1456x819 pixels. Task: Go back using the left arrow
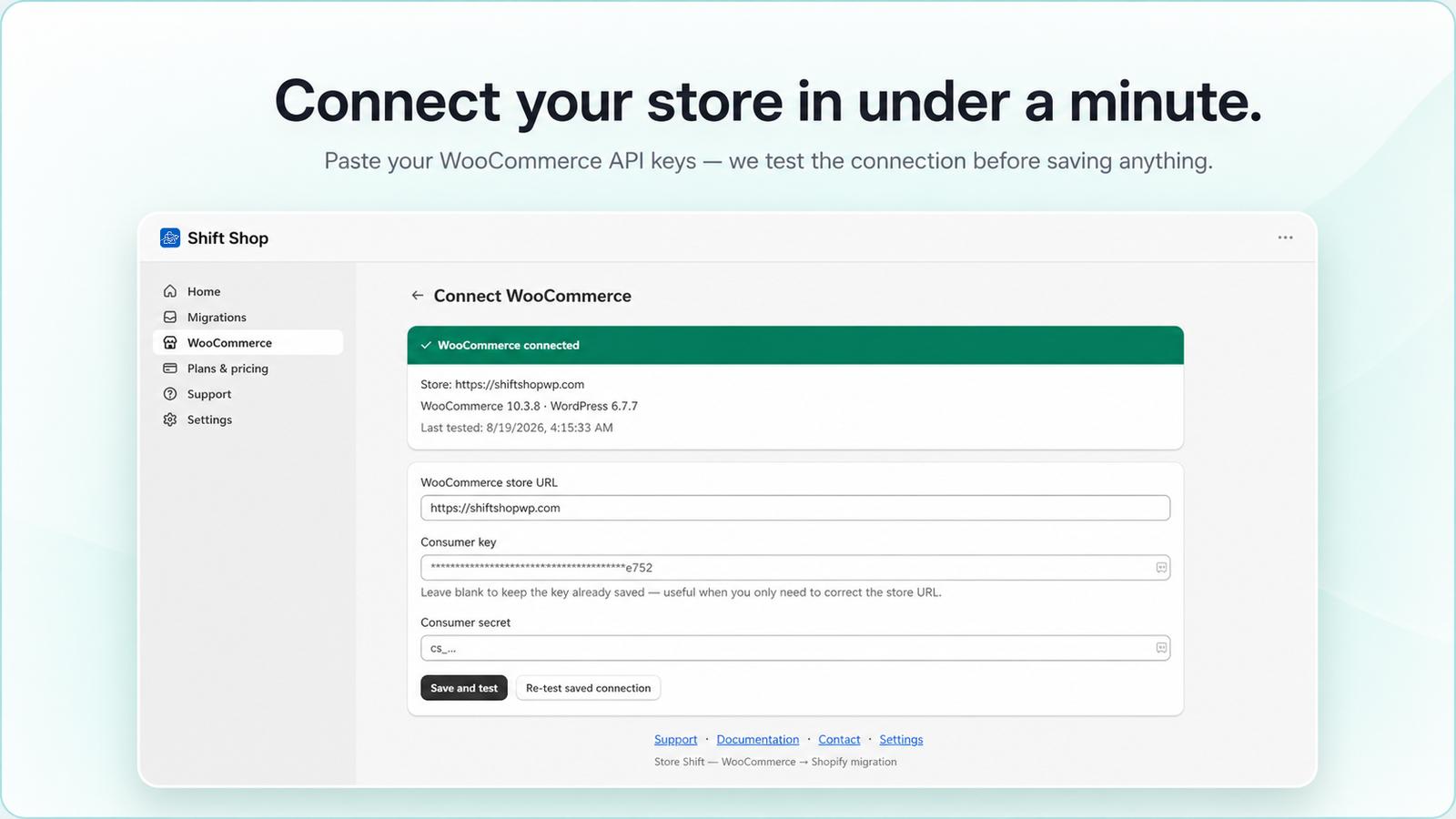[x=418, y=295]
